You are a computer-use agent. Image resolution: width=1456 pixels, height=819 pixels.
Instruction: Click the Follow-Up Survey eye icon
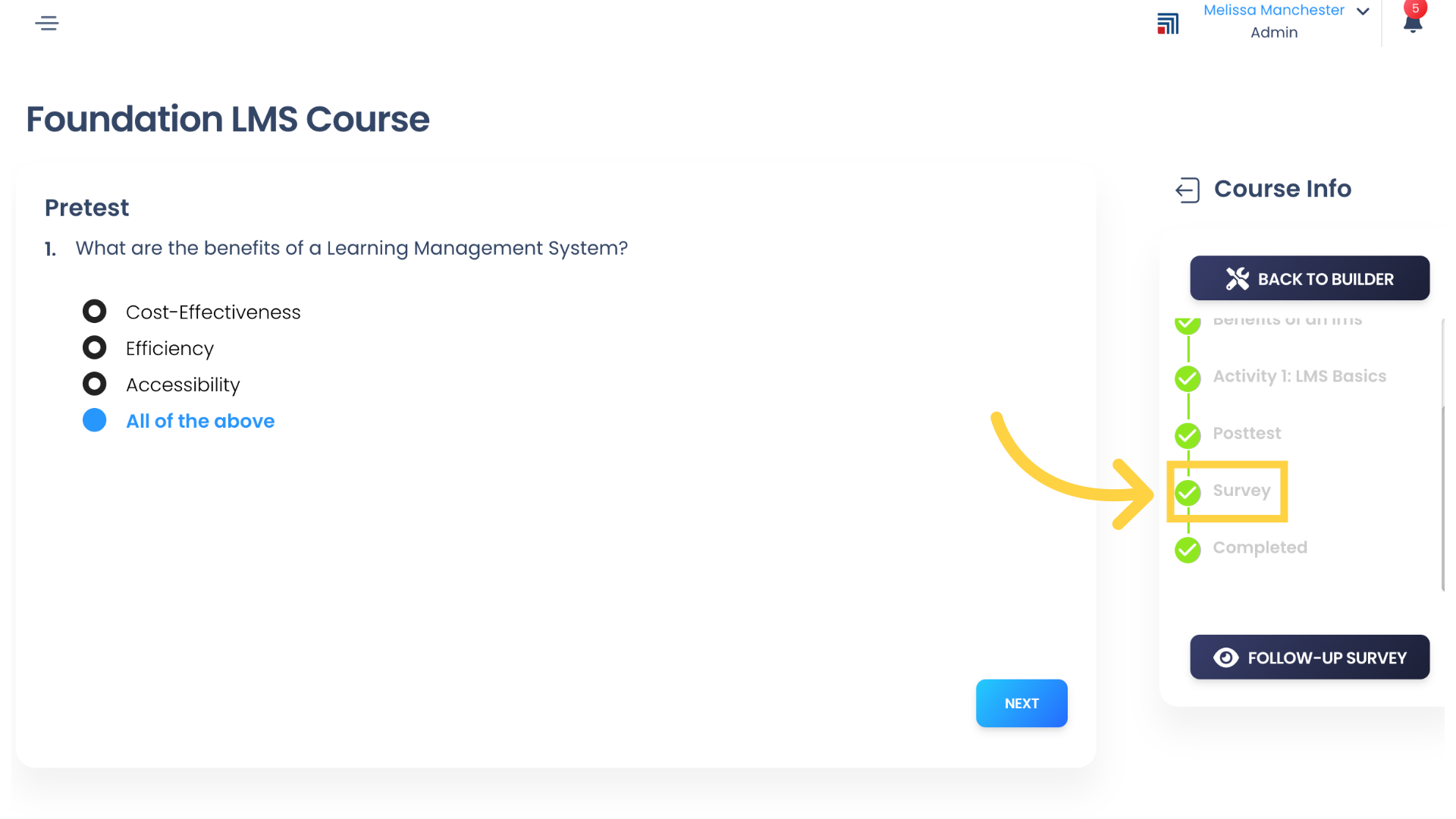click(1226, 657)
